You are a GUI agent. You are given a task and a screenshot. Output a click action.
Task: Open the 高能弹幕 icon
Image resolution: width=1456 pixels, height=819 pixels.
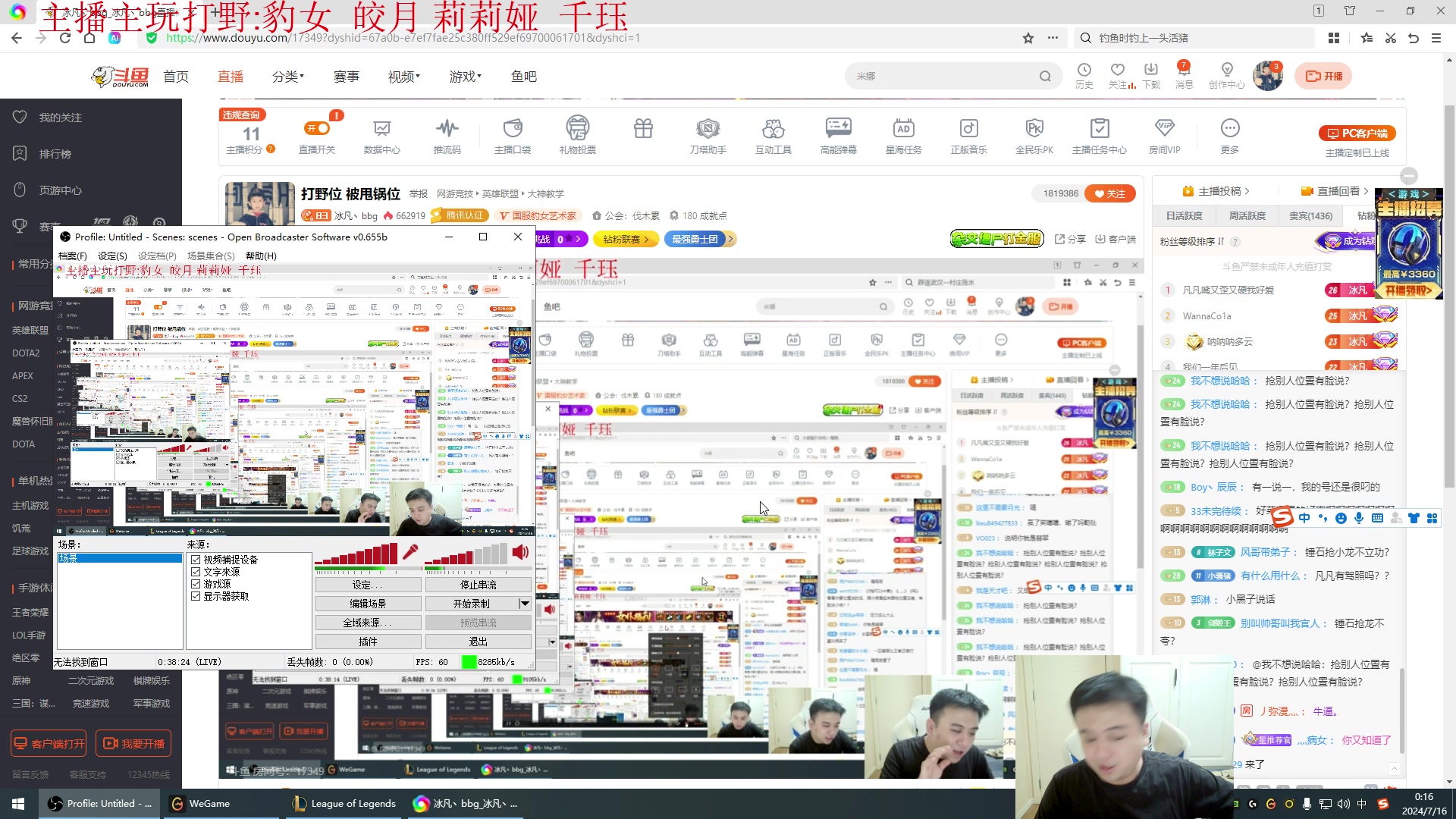838,135
